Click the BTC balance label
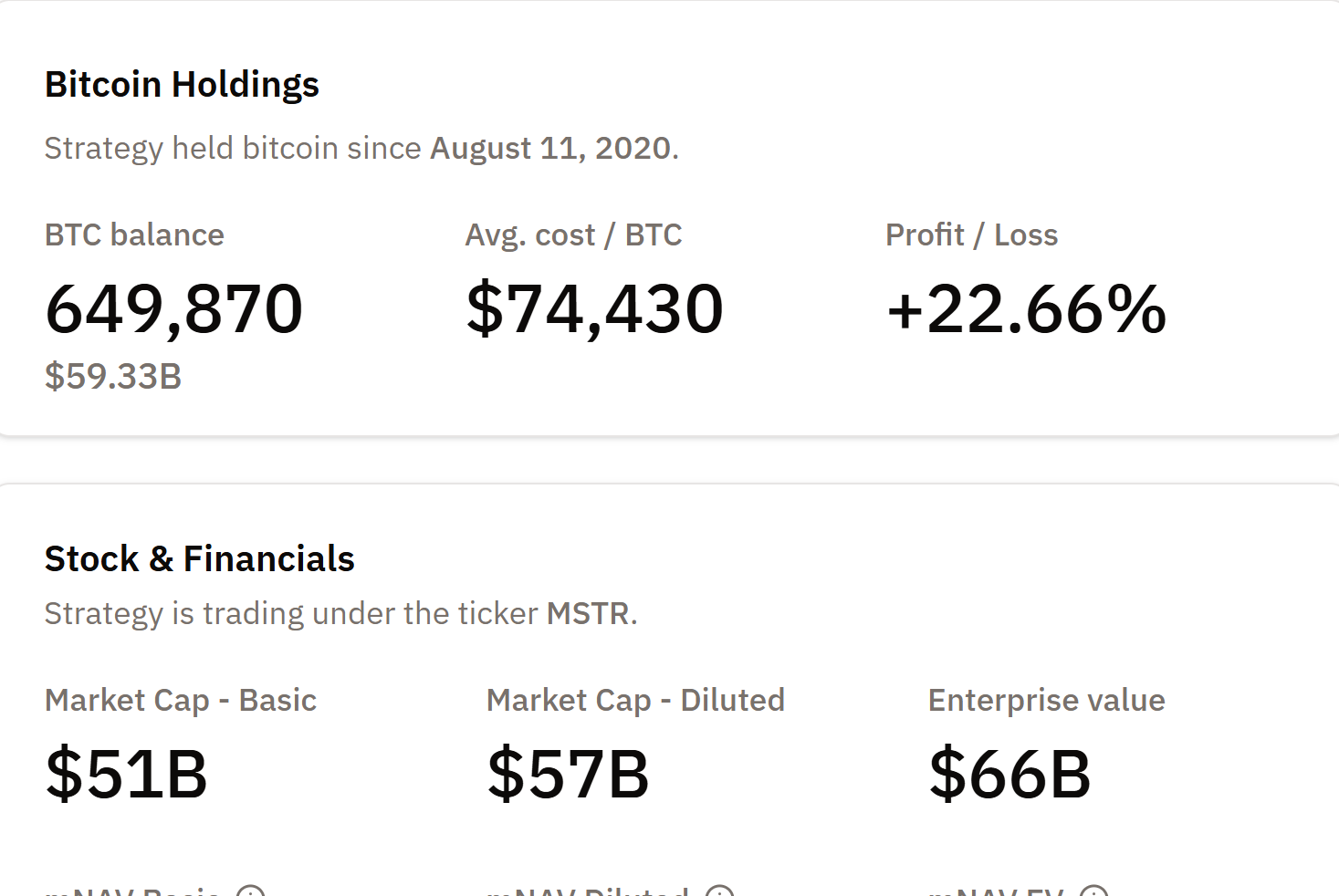1339x896 pixels. point(134,235)
